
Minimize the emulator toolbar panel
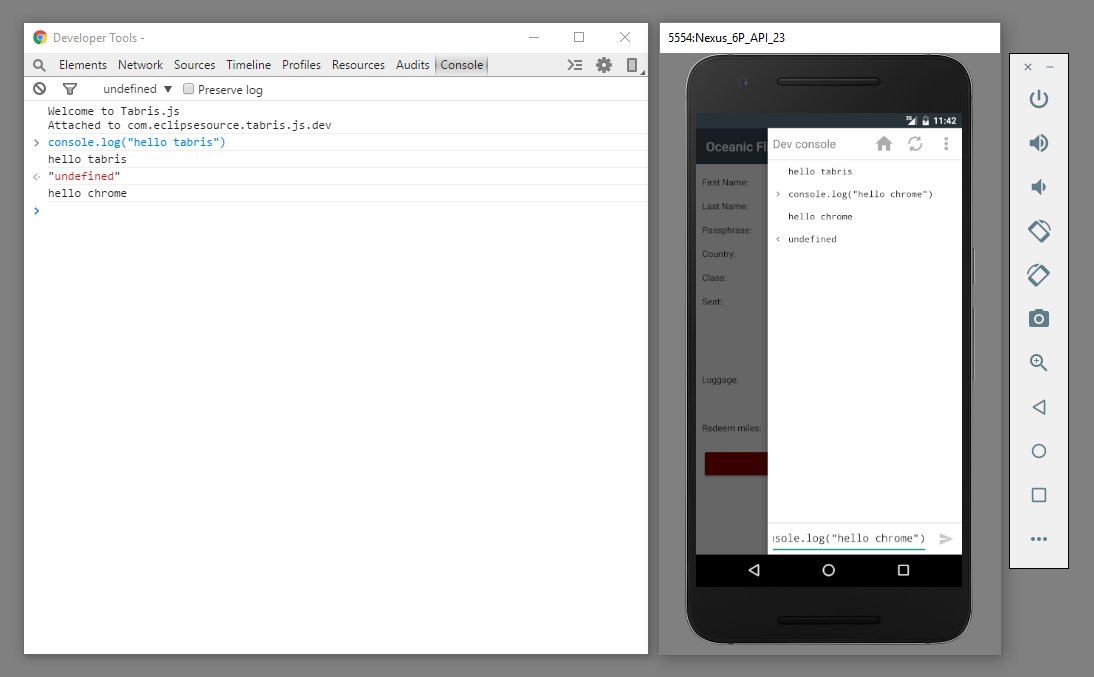coord(1049,67)
